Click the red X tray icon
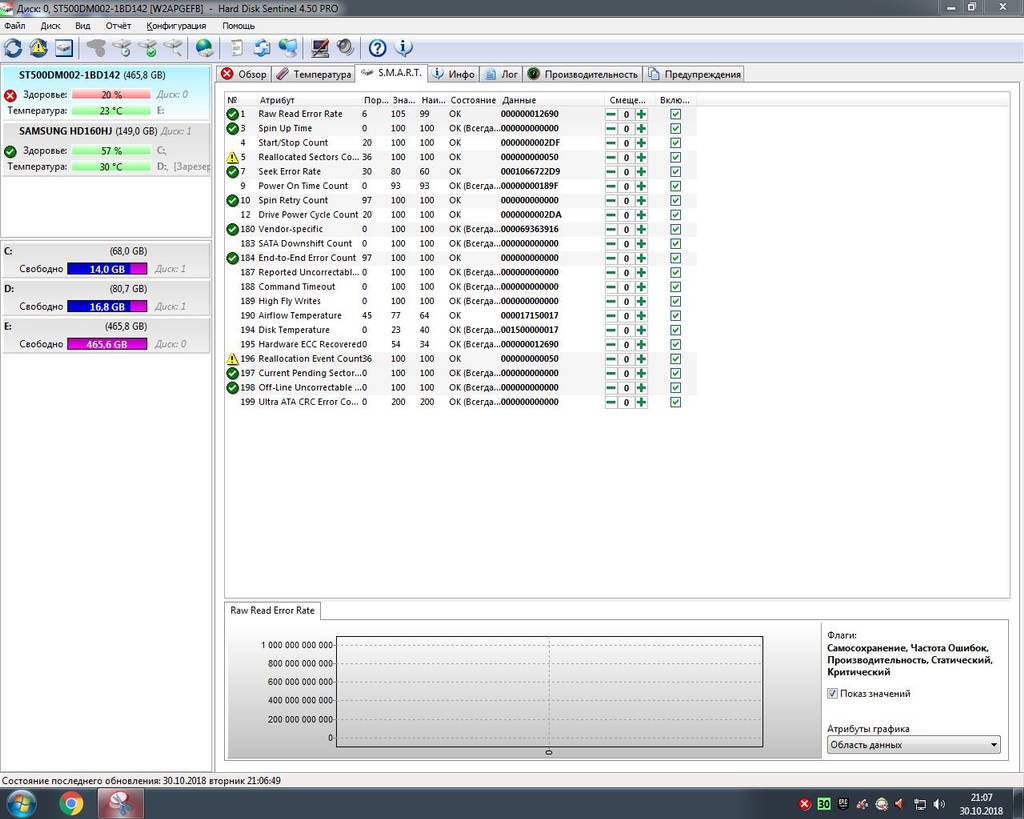Viewport: 1024px width, 819px height. (x=805, y=803)
